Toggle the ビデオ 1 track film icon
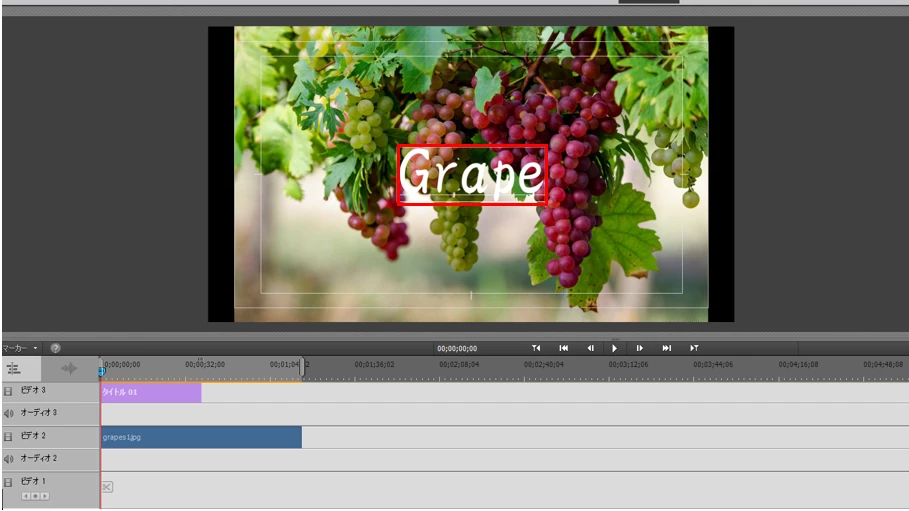 point(8,482)
